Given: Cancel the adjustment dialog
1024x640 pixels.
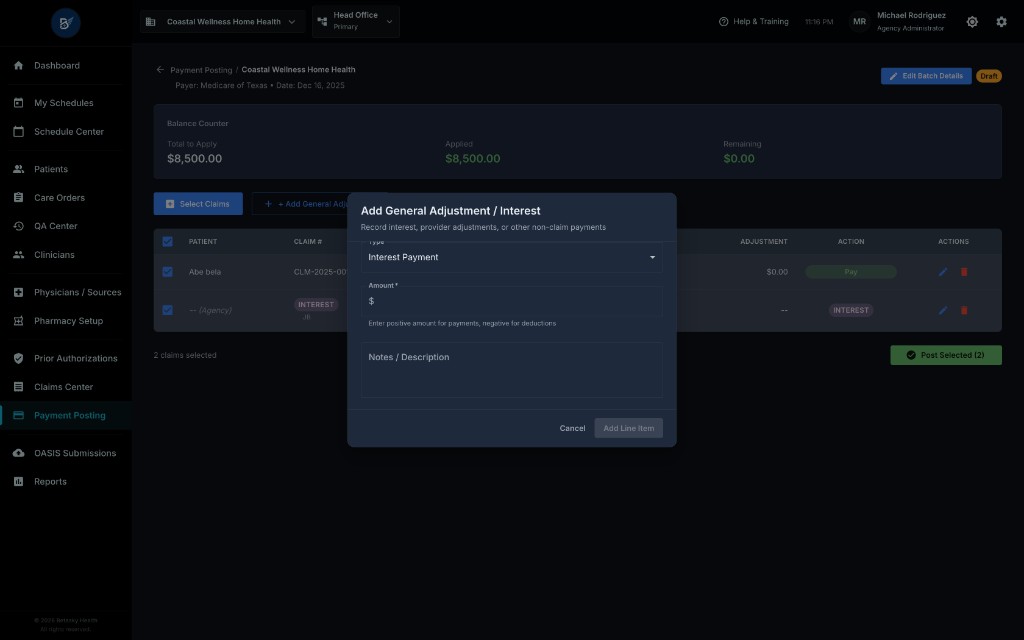Looking at the screenshot, I should (x=572, y=428).
